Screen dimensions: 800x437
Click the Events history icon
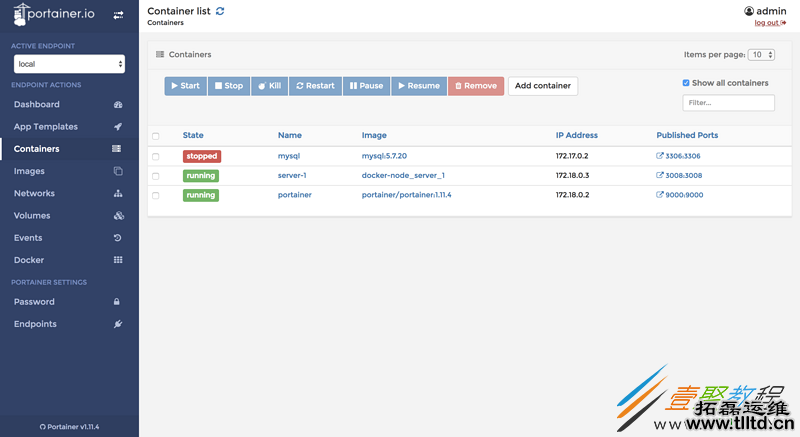tap(118, 238)
